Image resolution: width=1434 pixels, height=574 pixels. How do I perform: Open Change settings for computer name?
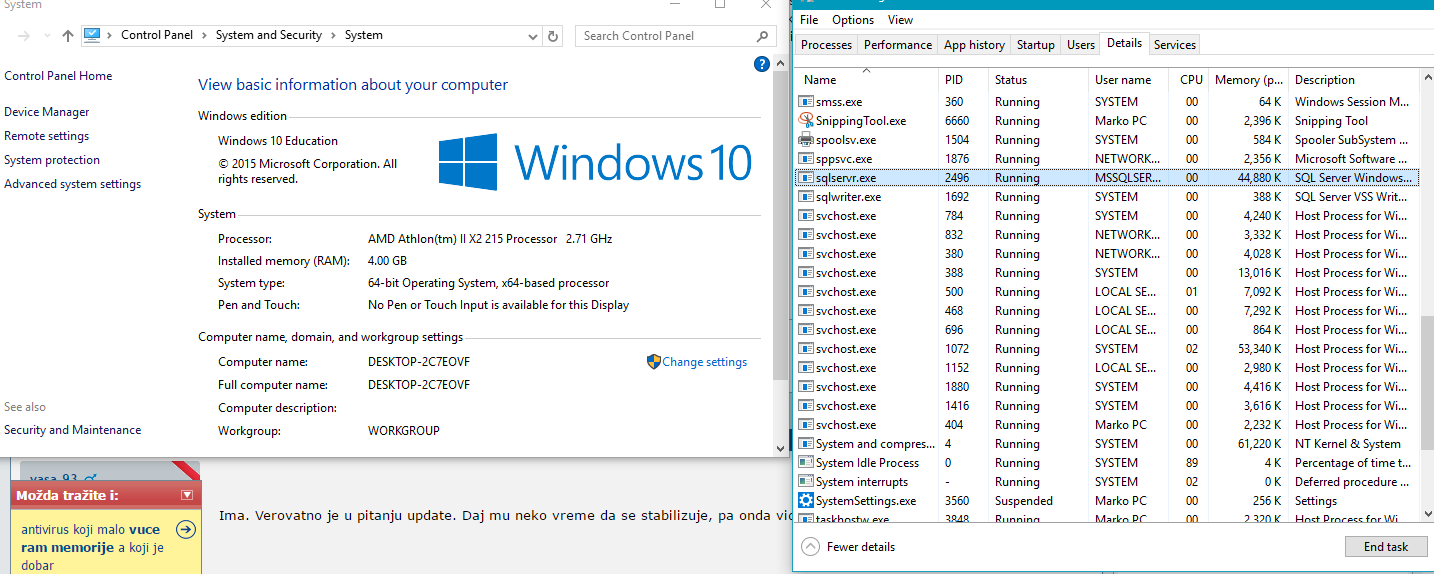point(704,362)
